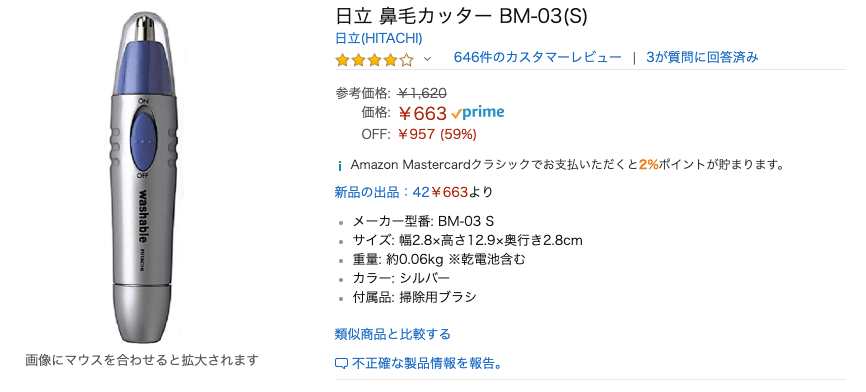Click the 2% points text
Screen dimensions: 866x392
click(x=648, y=165)
